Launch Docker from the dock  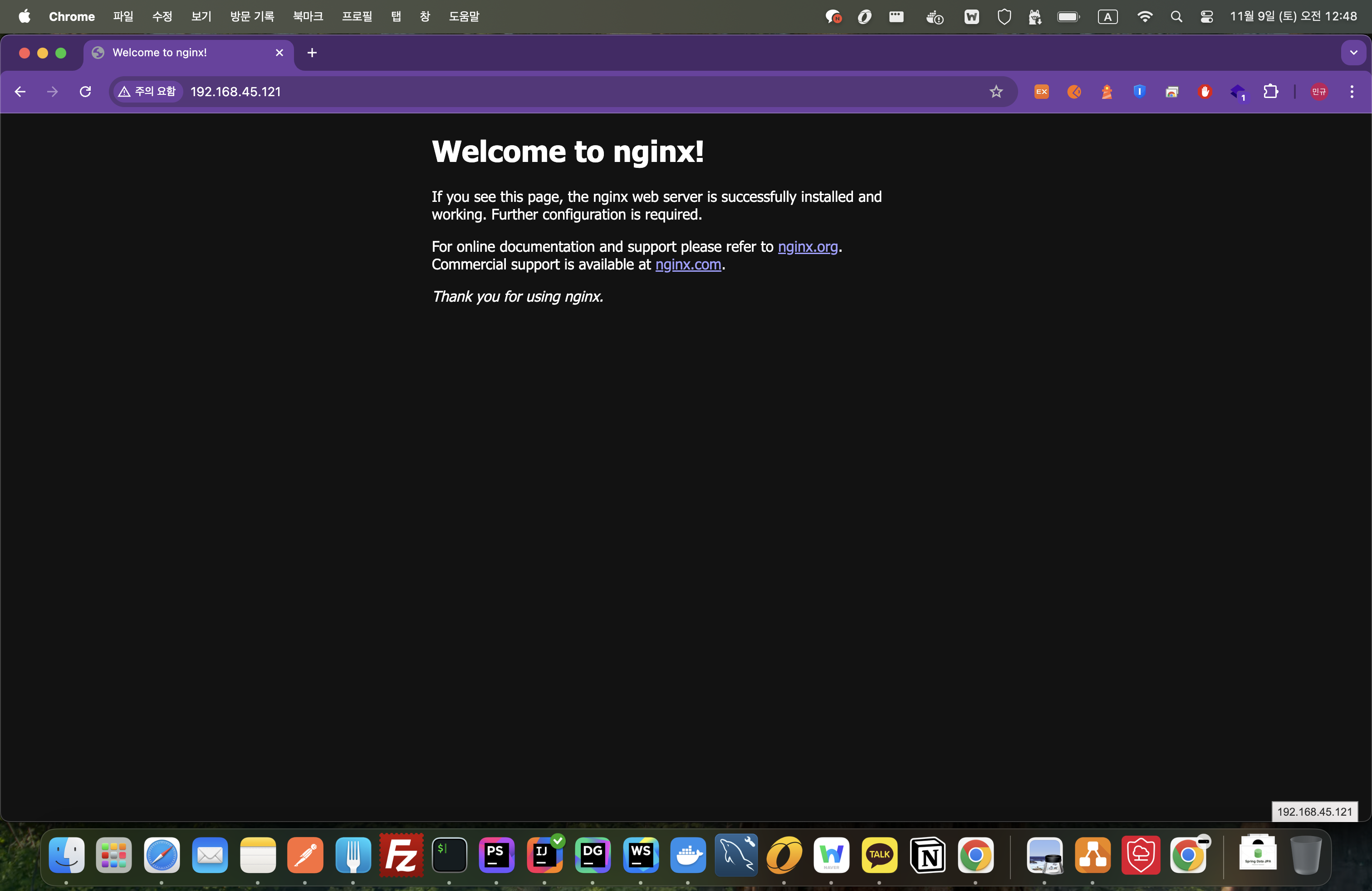[688, 855]
